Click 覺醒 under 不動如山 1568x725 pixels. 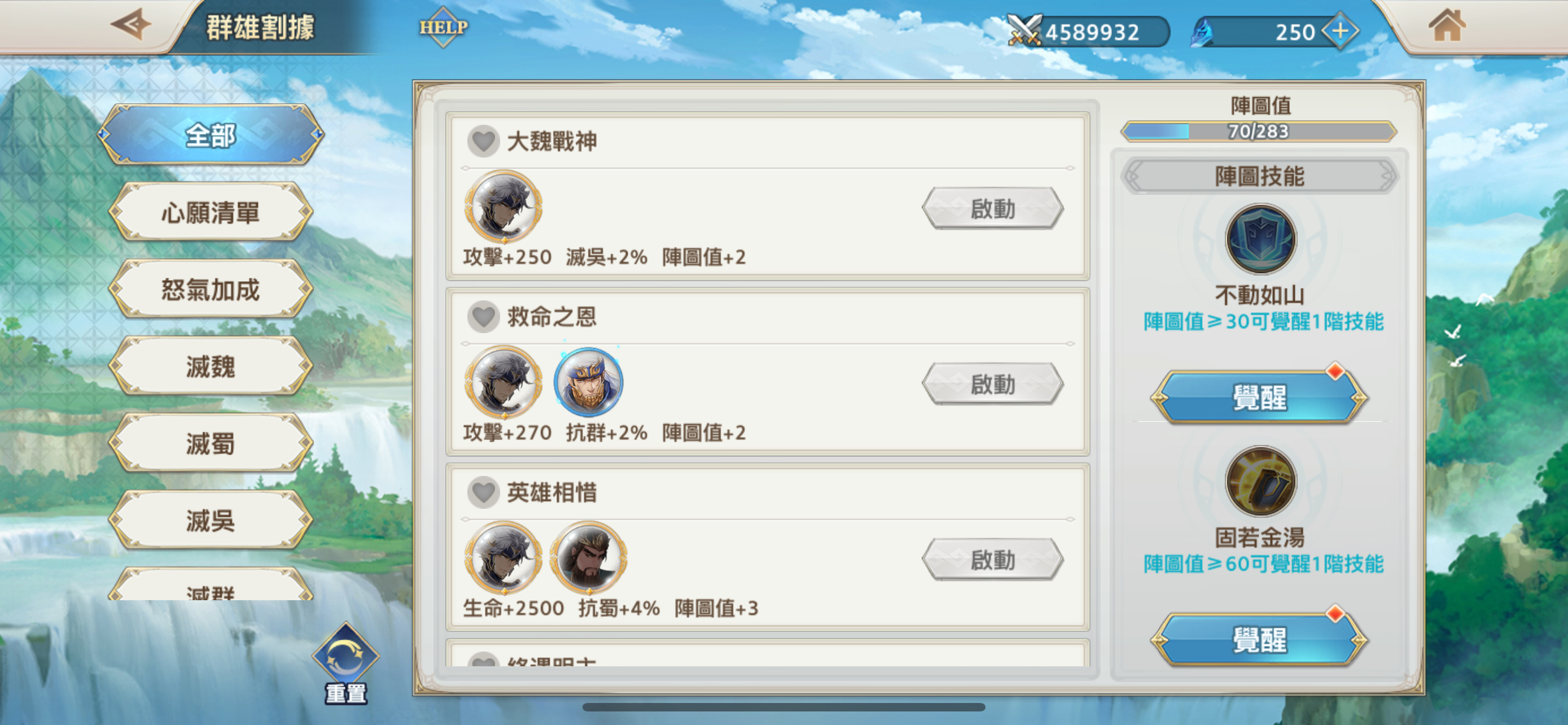coord(1259,398)
